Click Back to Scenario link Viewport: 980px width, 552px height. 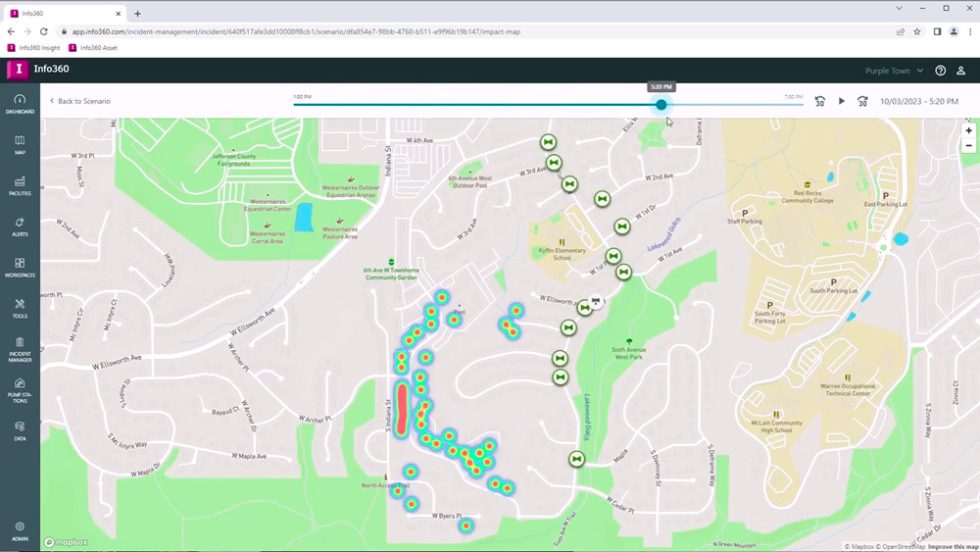click(80, 101)
